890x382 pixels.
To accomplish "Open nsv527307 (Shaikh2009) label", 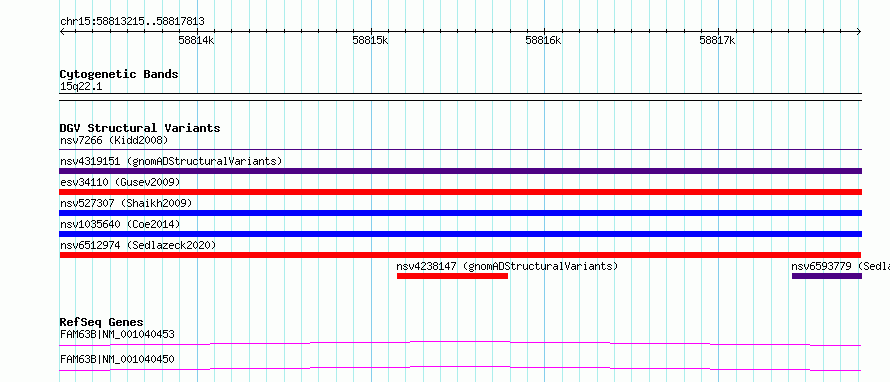I will coord(126,203).
